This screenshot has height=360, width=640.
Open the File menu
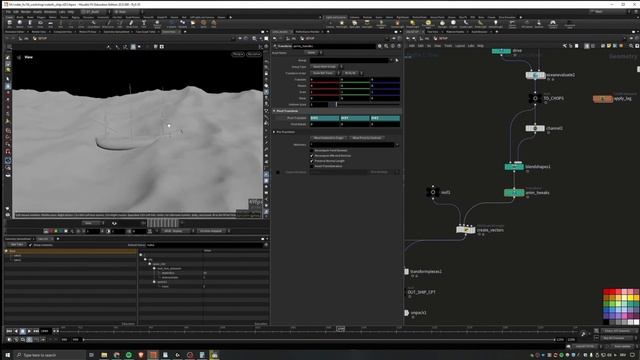8,12
